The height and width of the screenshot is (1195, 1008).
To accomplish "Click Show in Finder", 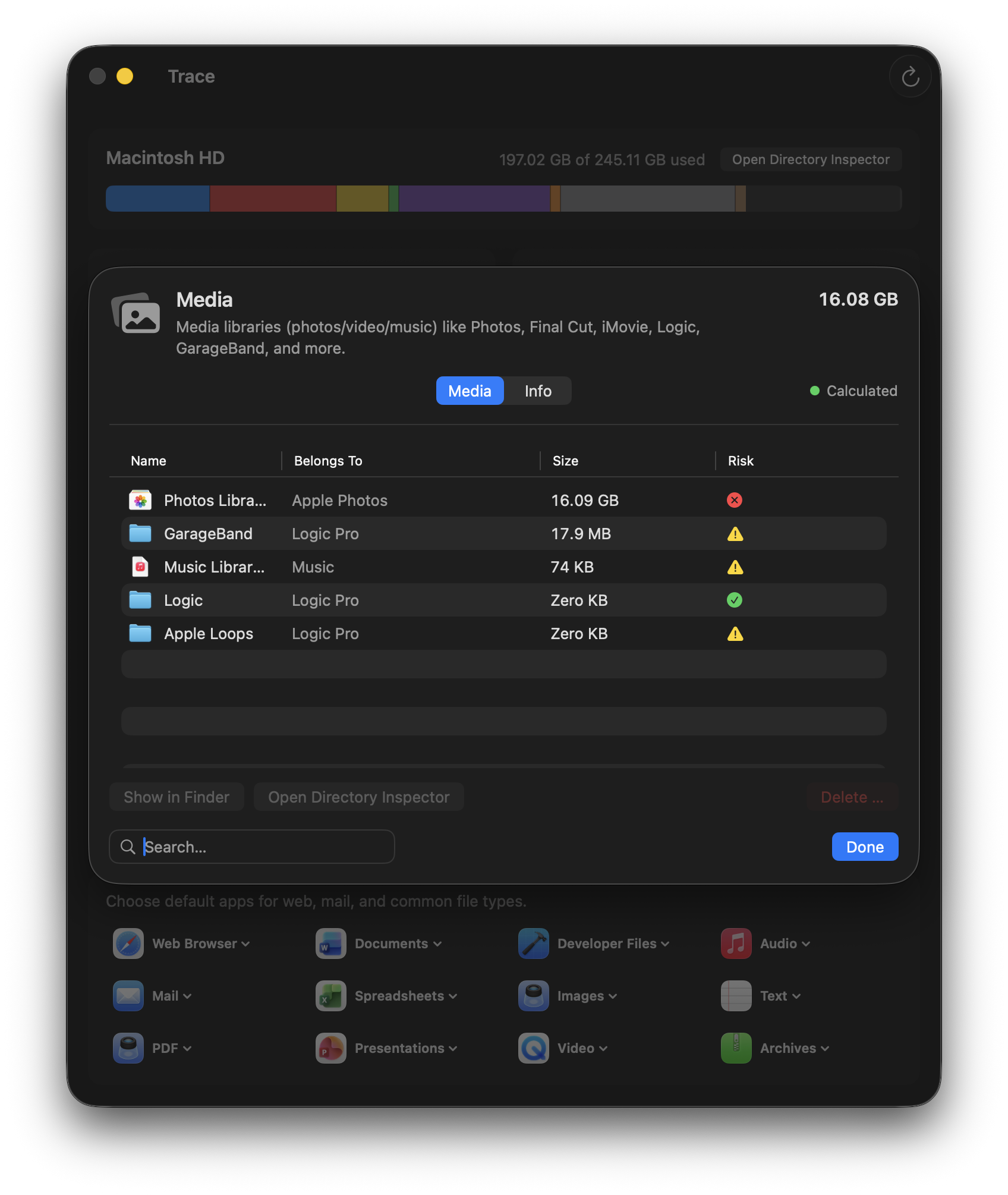I will [x=176, y=797].
